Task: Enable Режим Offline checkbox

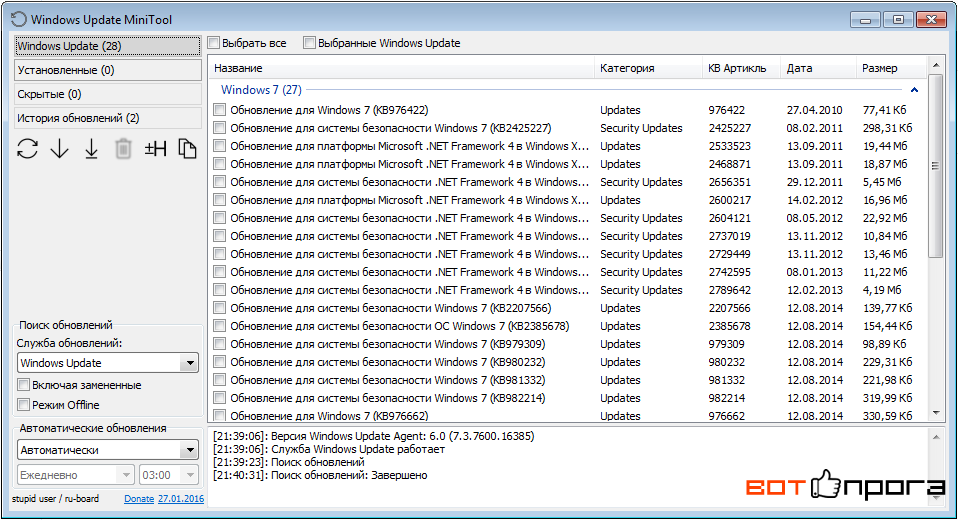Action: point(24,405)
